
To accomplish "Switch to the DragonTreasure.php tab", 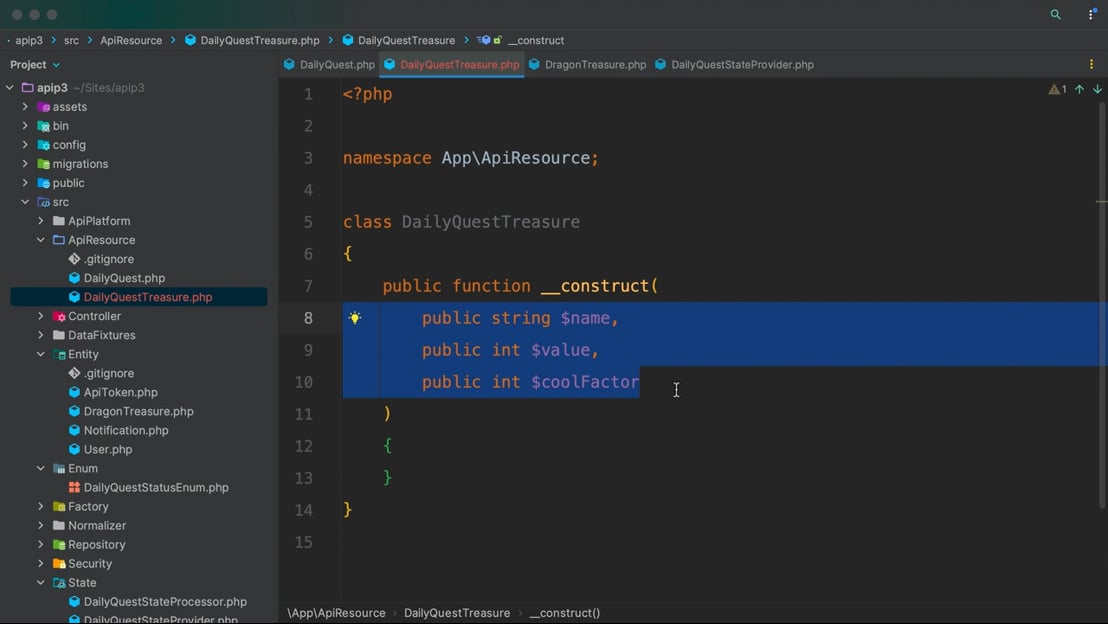I will (x=595, y=65).
